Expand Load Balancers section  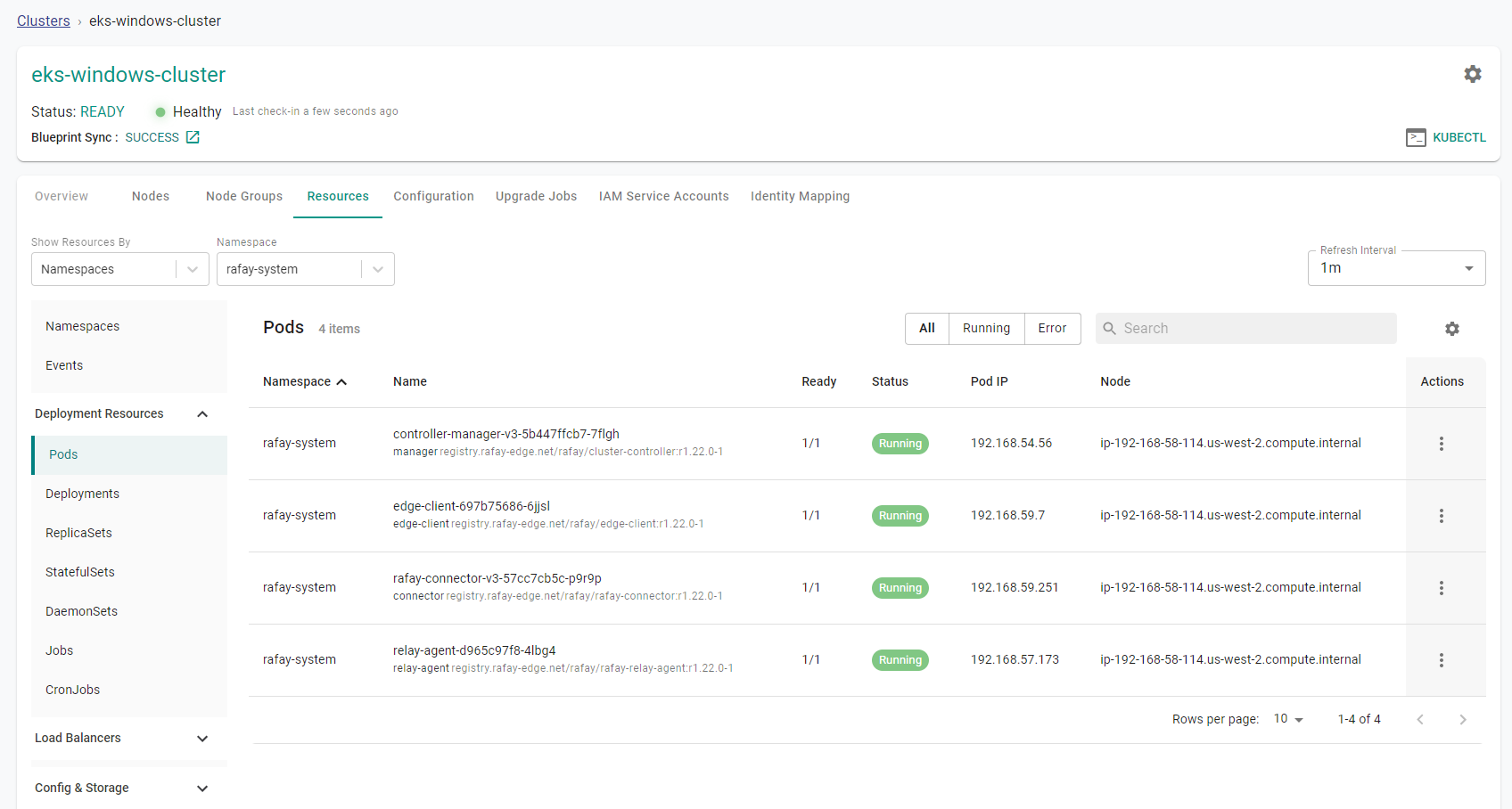coord(202,739)
